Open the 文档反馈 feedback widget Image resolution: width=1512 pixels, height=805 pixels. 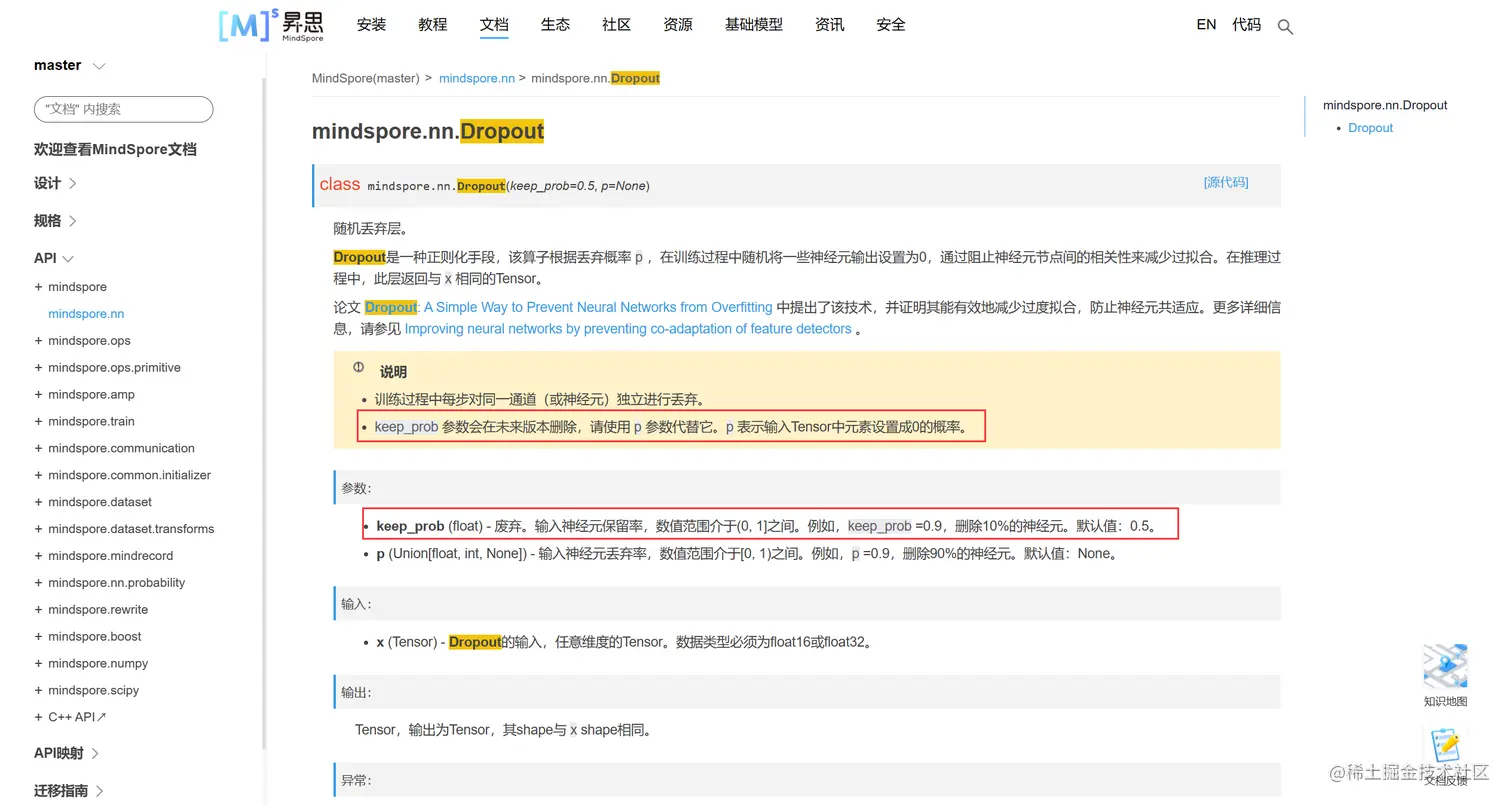pos(1446,758)
